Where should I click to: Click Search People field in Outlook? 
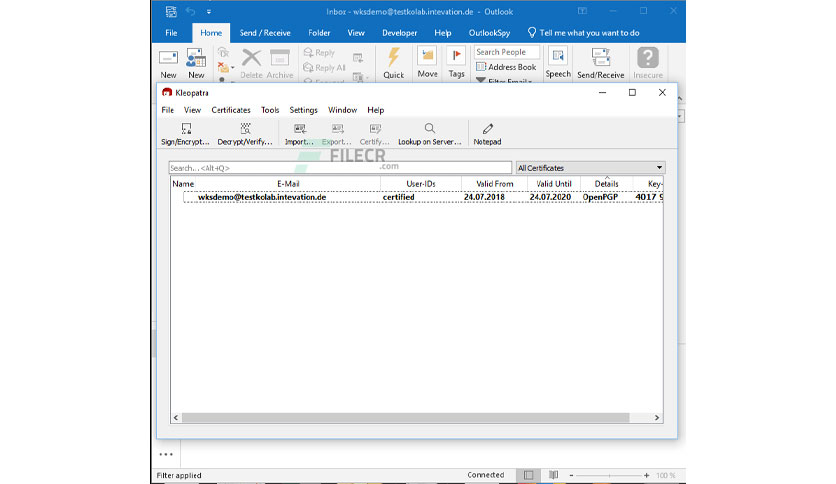[x=507, y=52]
